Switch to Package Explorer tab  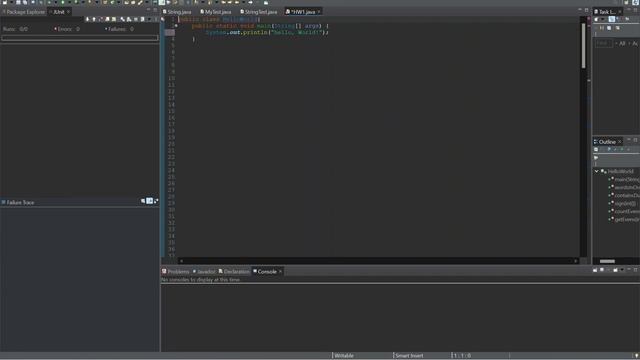coord(23,12)
